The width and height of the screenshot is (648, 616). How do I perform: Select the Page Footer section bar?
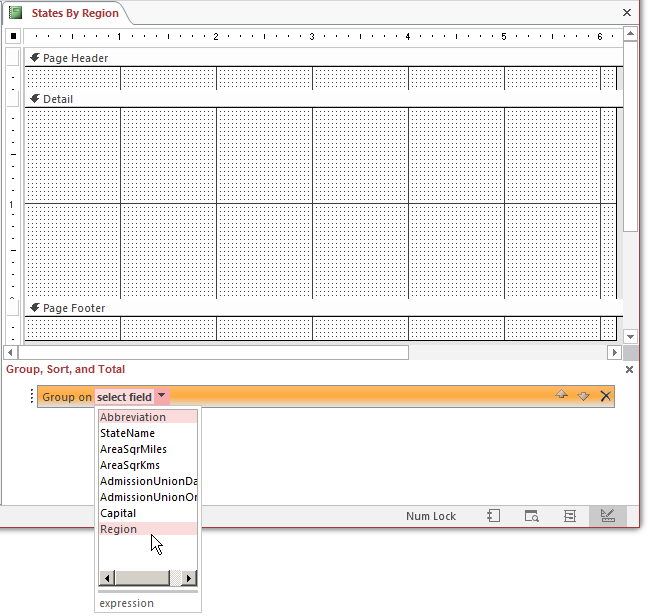click(x=320, y=308)
